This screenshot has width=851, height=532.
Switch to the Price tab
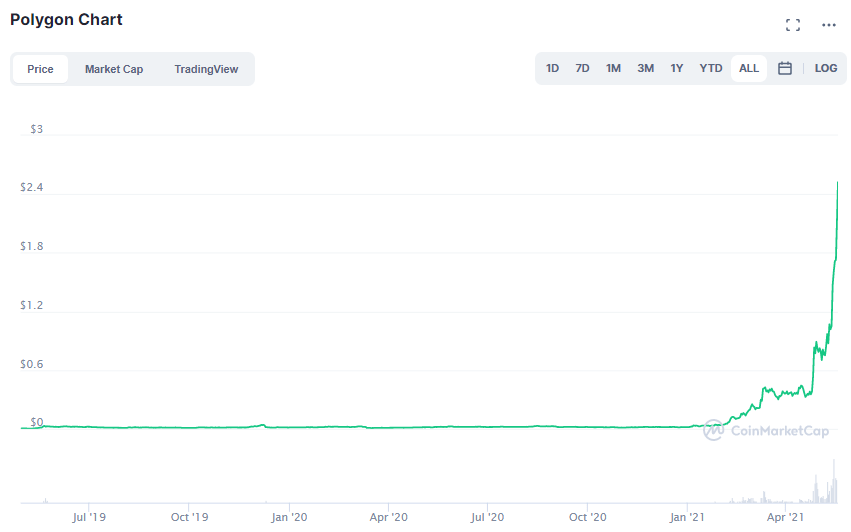click(x=40, y=69)
